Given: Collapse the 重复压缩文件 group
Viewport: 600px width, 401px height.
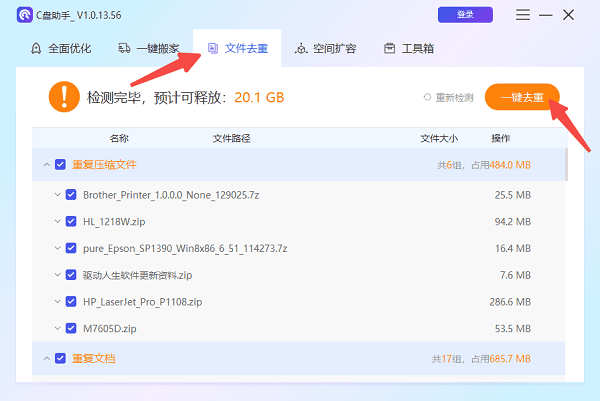Looking at the screenshot, I should pyautogui.click(x=46, y=164).
